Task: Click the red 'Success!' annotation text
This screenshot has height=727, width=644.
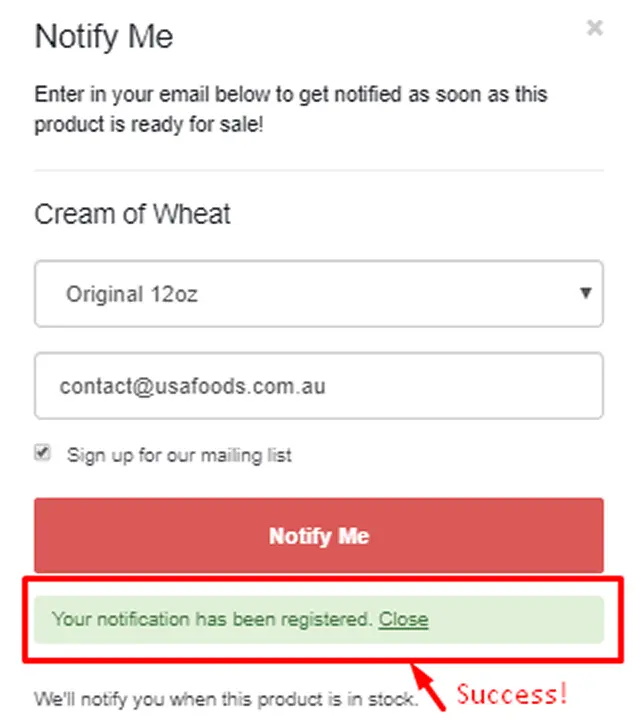Action: point(512,693)
